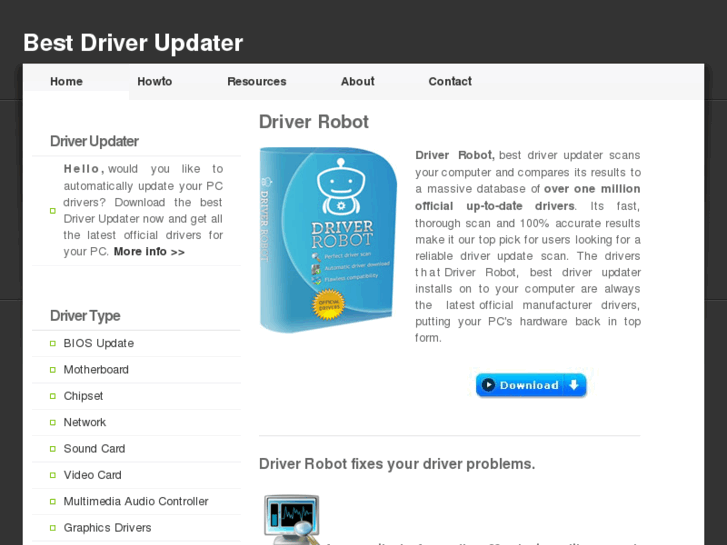
Task: Click the Driver Updater sidebar heading
Action: click(x=94, y=141)
